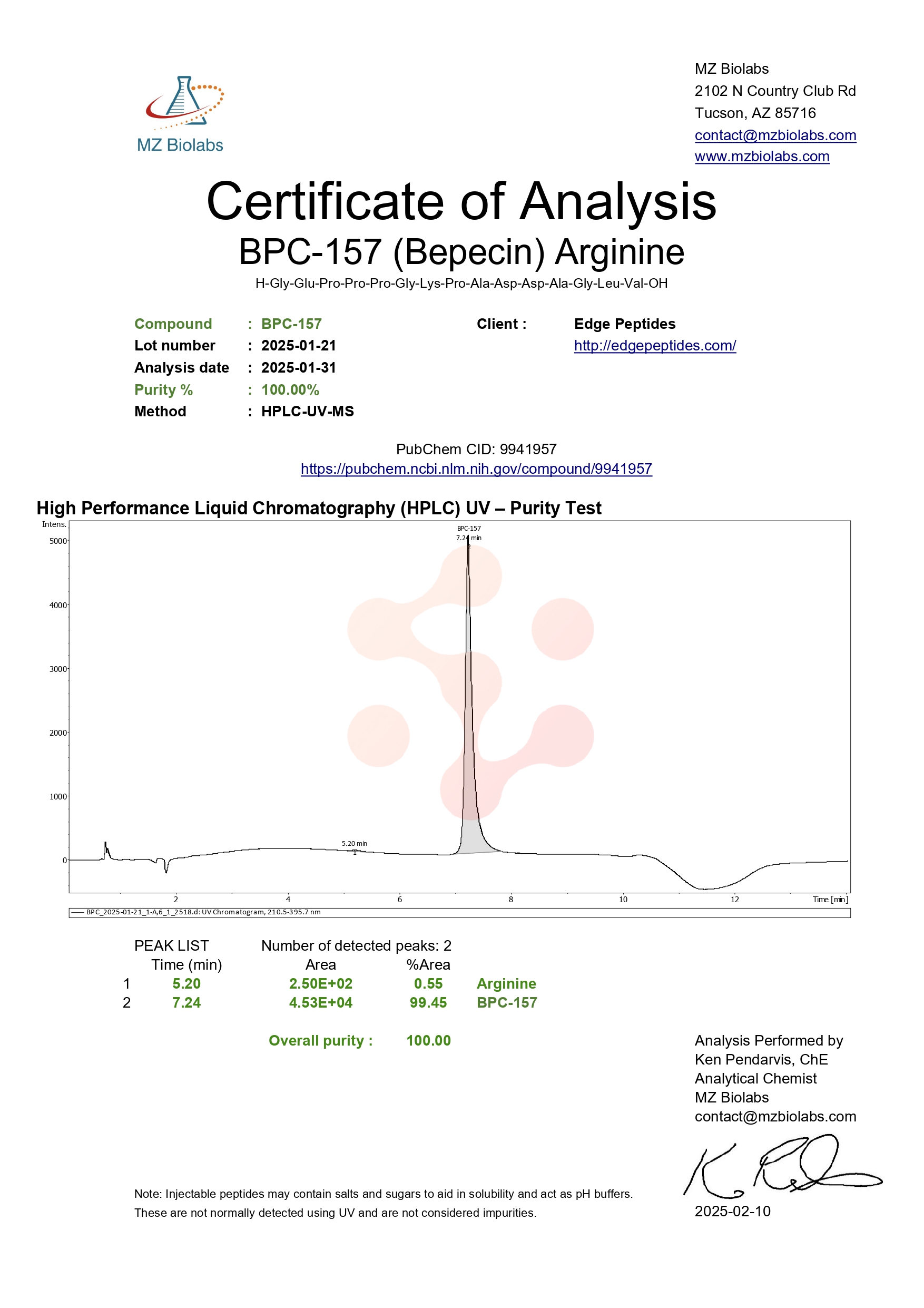Click the HPLC-UV-MS method label

[x=307, y=411]
